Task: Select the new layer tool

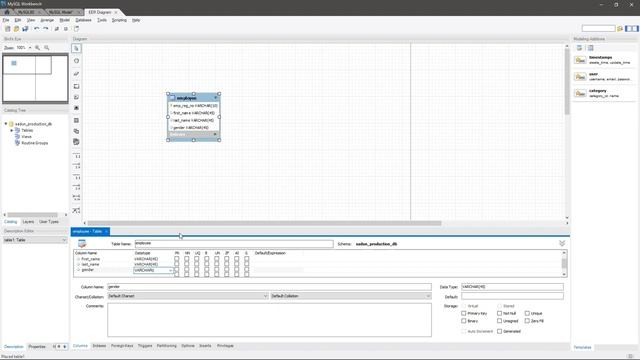Action: [x=76, y=87]
